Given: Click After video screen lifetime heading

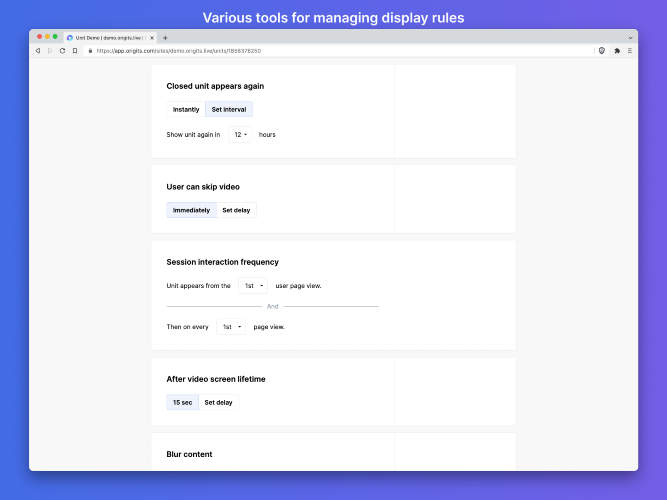Looking at the screenshot, I should point(216,379).
